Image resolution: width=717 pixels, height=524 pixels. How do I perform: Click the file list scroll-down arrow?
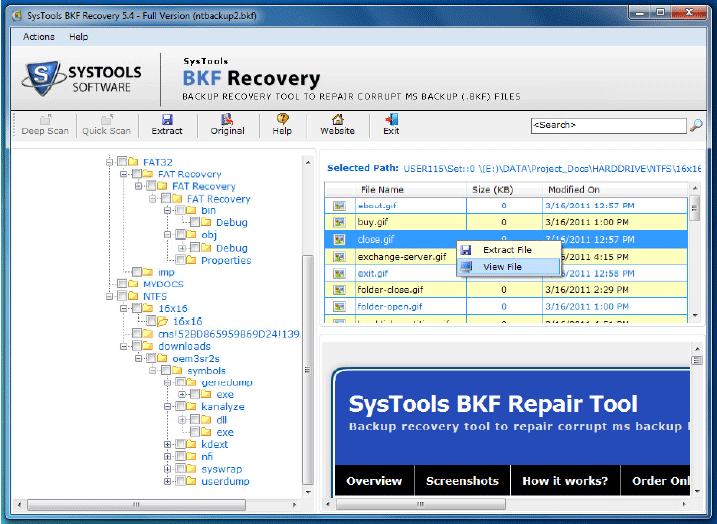coord(695,315)
